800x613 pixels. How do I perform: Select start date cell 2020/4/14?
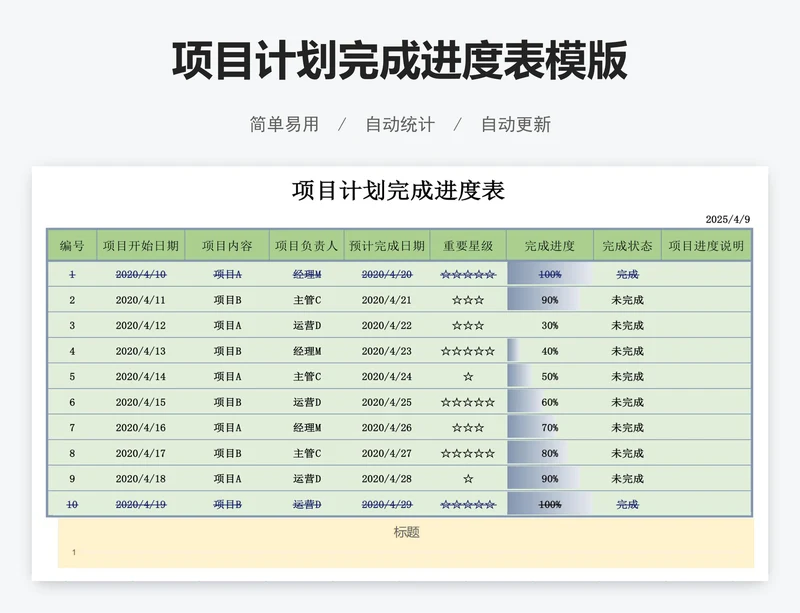coord(141,377)
